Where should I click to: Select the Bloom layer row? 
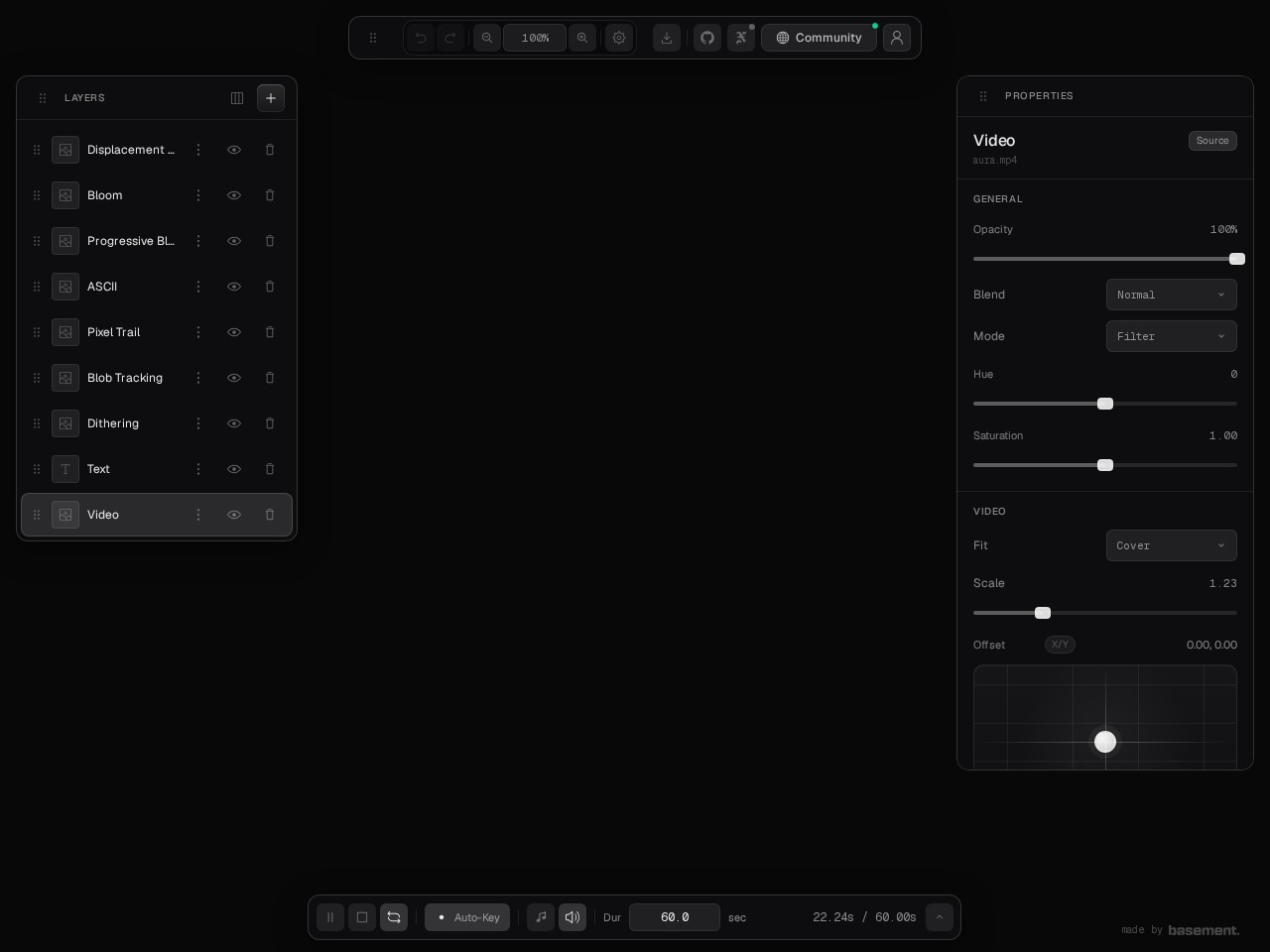pyautogui.click(x=157, y=195)
